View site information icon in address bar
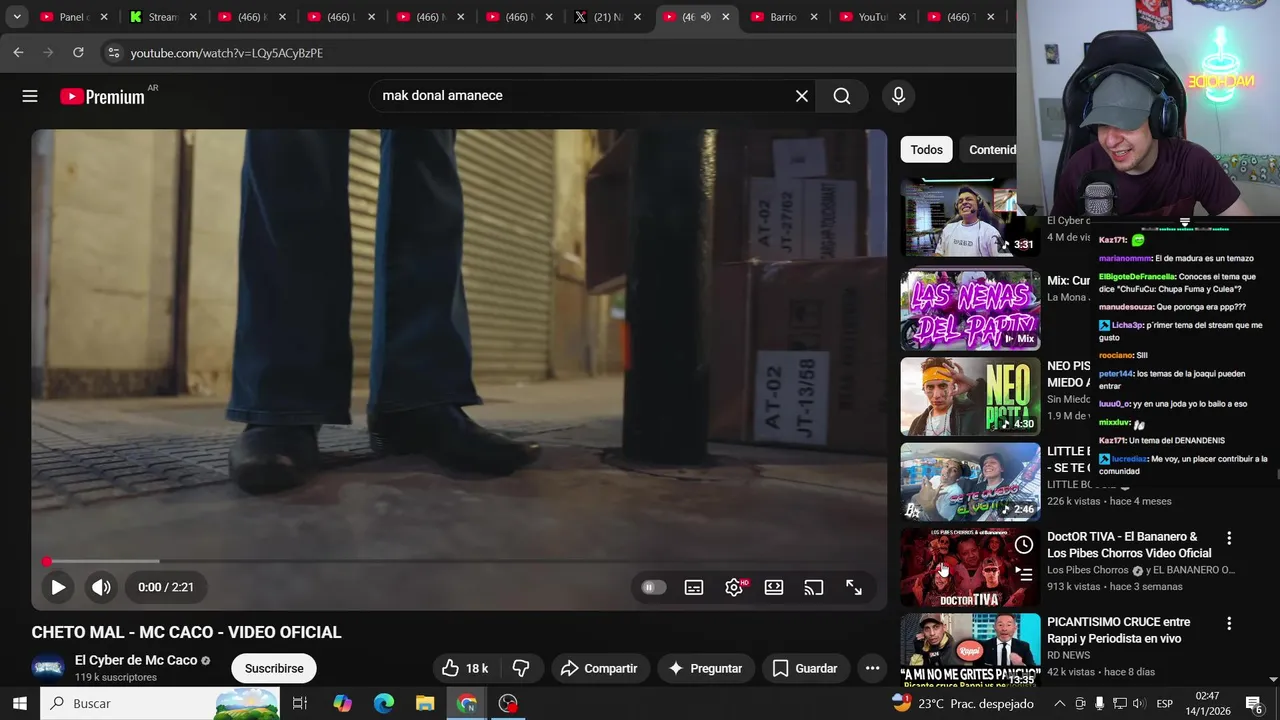Screen dimensions: 1280x720 pyautogui.click(x=113, y=52)
